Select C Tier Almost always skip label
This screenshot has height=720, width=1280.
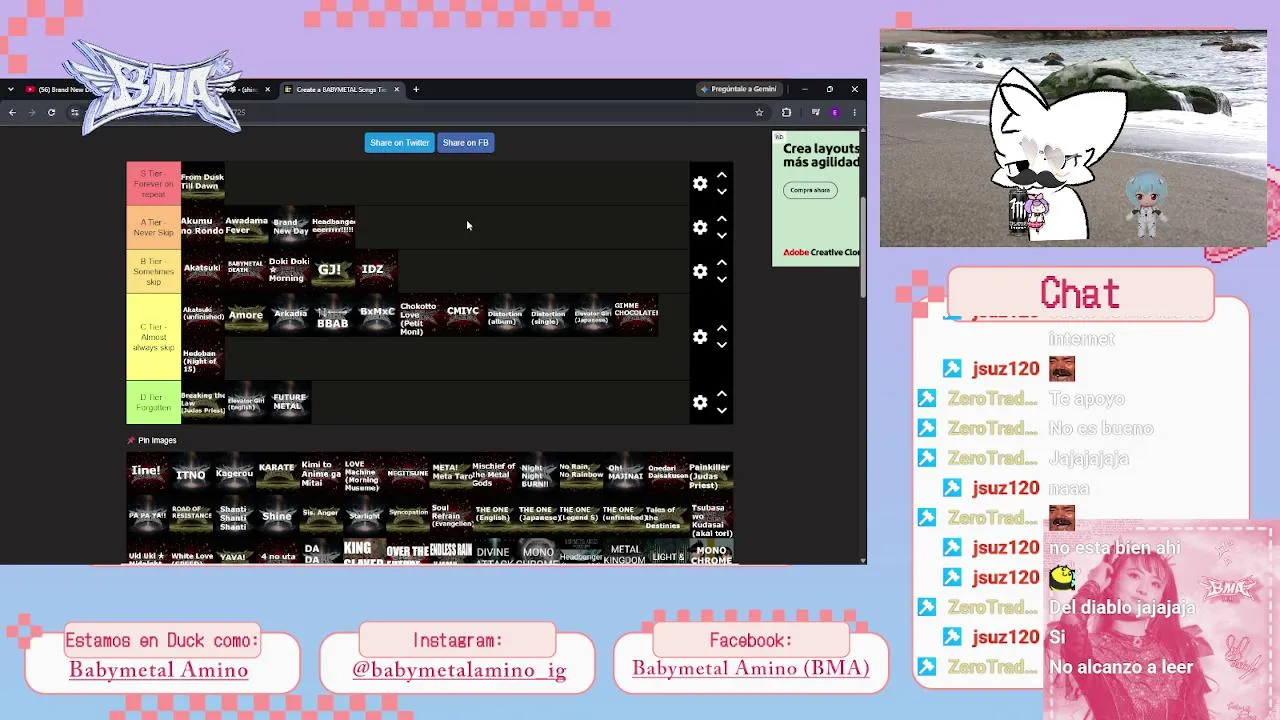click(153, 336)
